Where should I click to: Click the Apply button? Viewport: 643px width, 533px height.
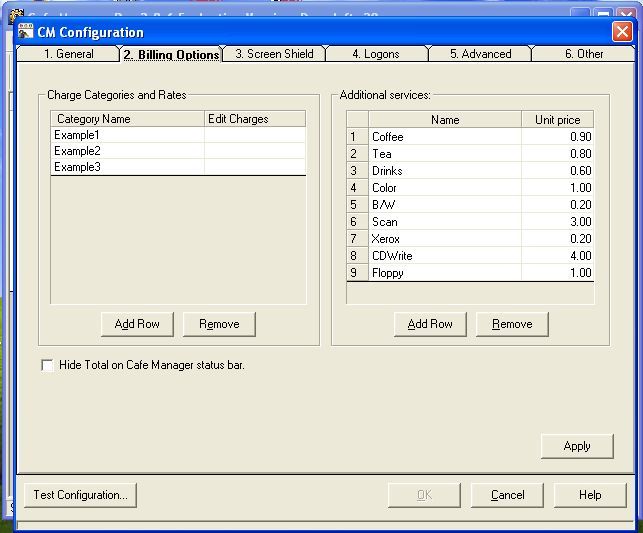(577, 446)
